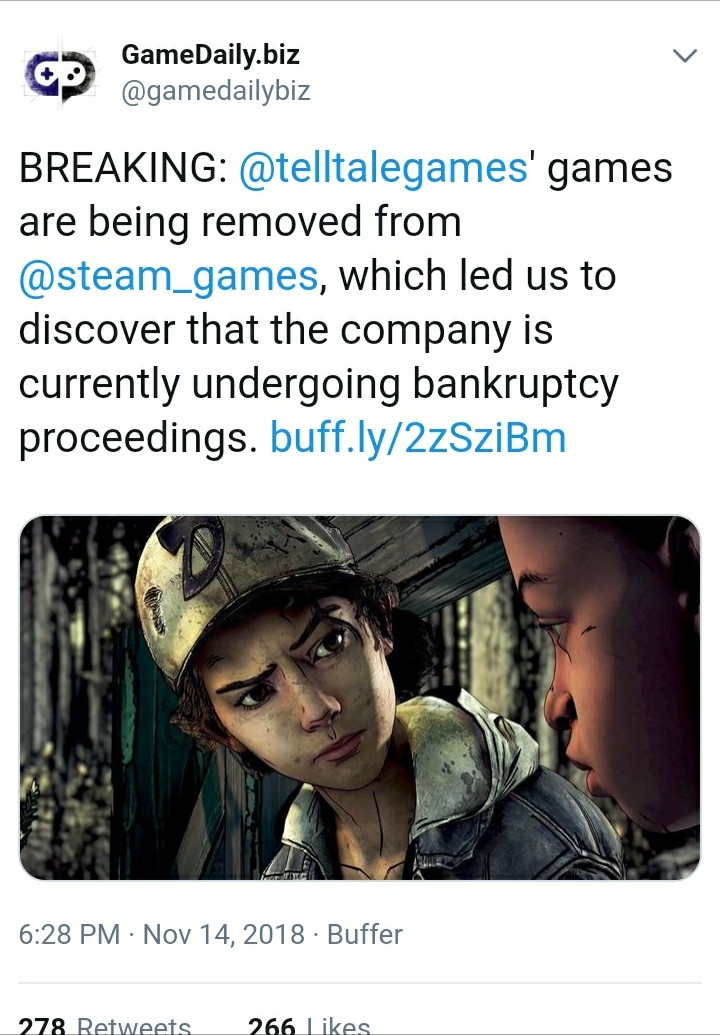
Task: Expand the tweet options chevron
Action: tap(684, 55)
